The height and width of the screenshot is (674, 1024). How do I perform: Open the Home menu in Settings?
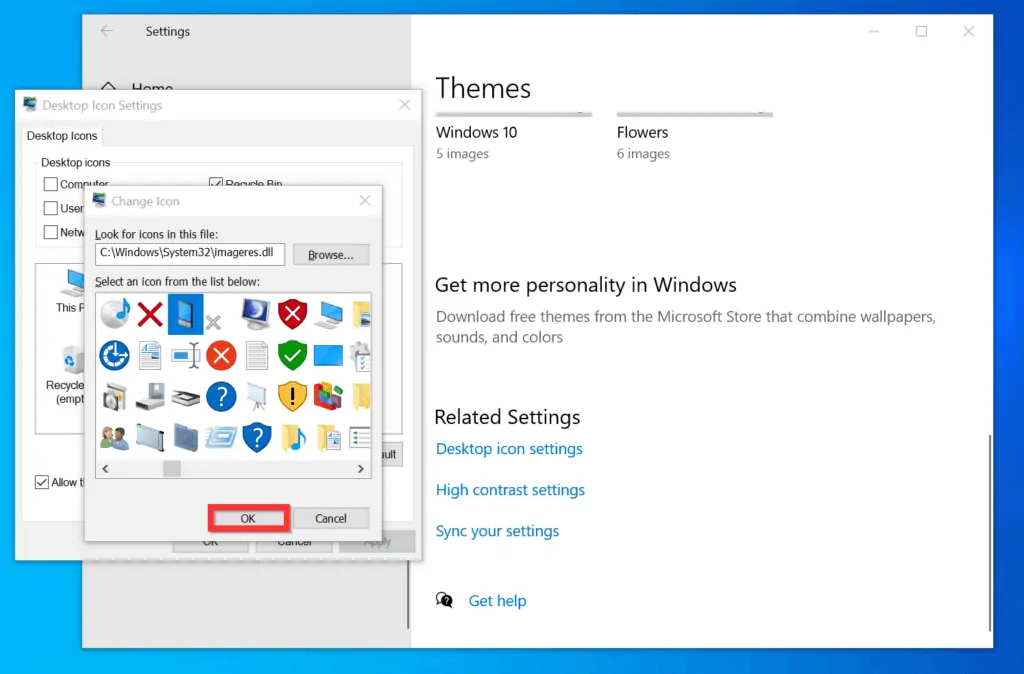[152, 89]
